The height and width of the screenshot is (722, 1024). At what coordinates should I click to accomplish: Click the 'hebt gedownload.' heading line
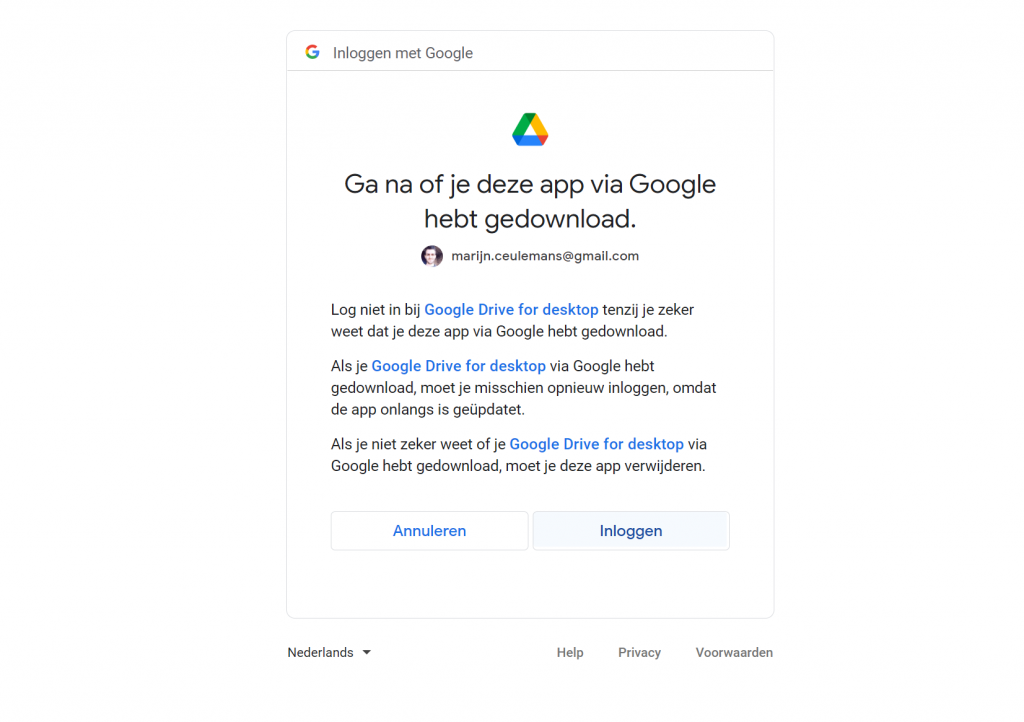pyautogui.click(x=530, y=219)
